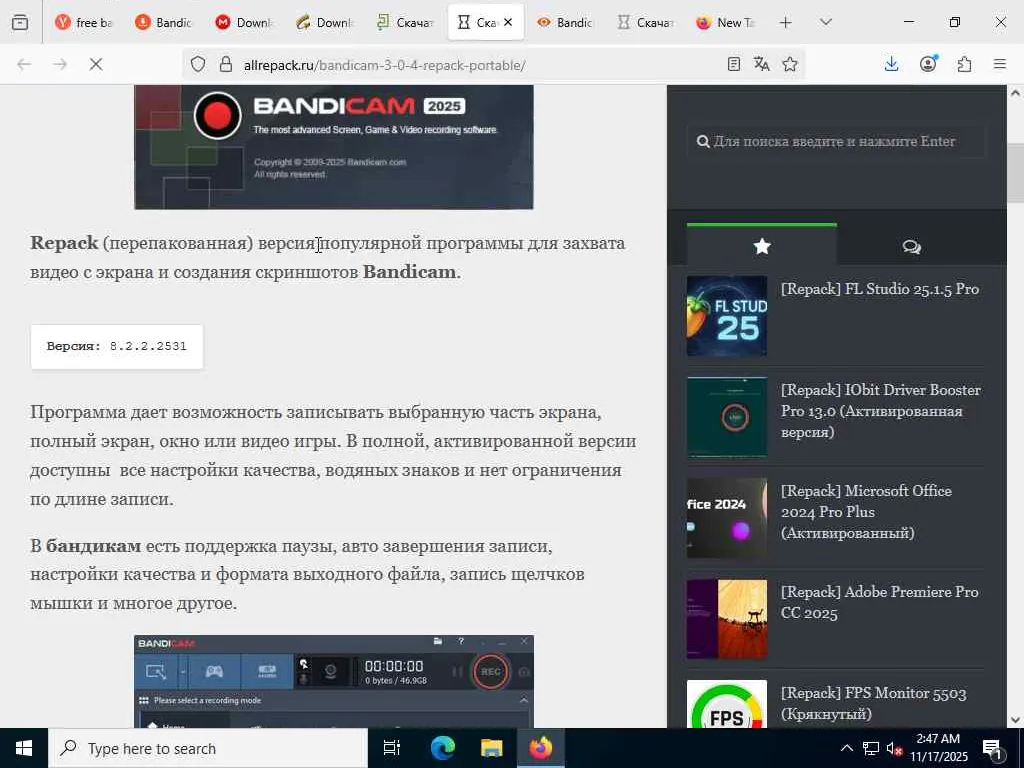Close the active 'Ска' tab
The width and height of the screenshot is (1024, 768).
coord(508,22)
